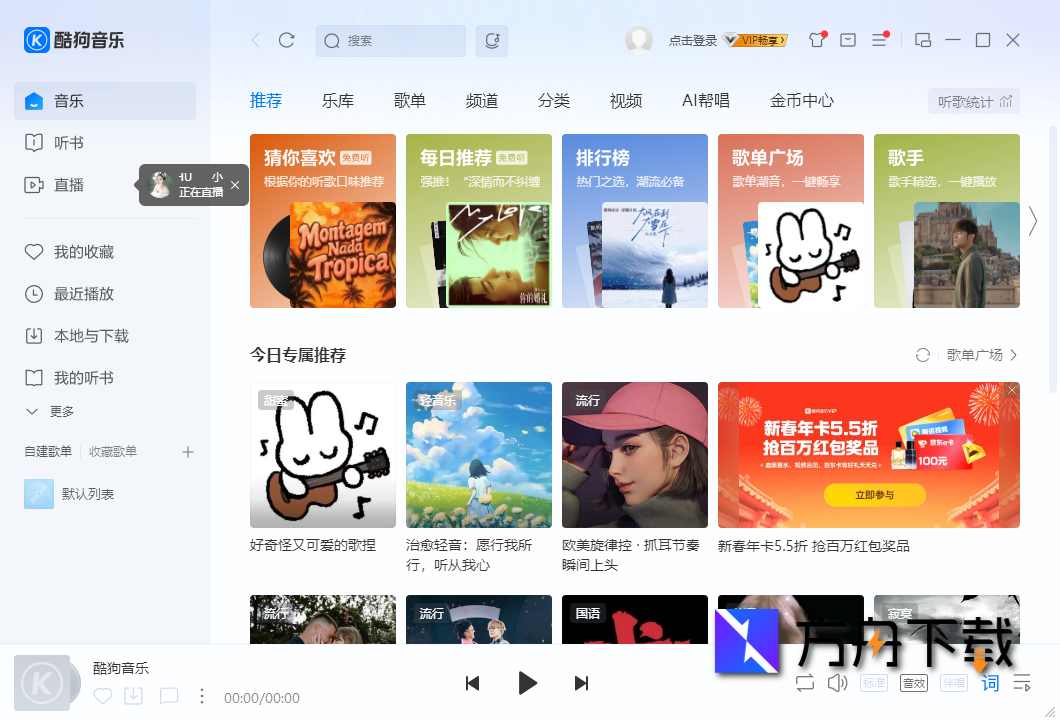Image resolution: width=1060 pixels, height=720 pixels.
Task: Click the T-shirt skin theme icon
Action: pos(818,41)
